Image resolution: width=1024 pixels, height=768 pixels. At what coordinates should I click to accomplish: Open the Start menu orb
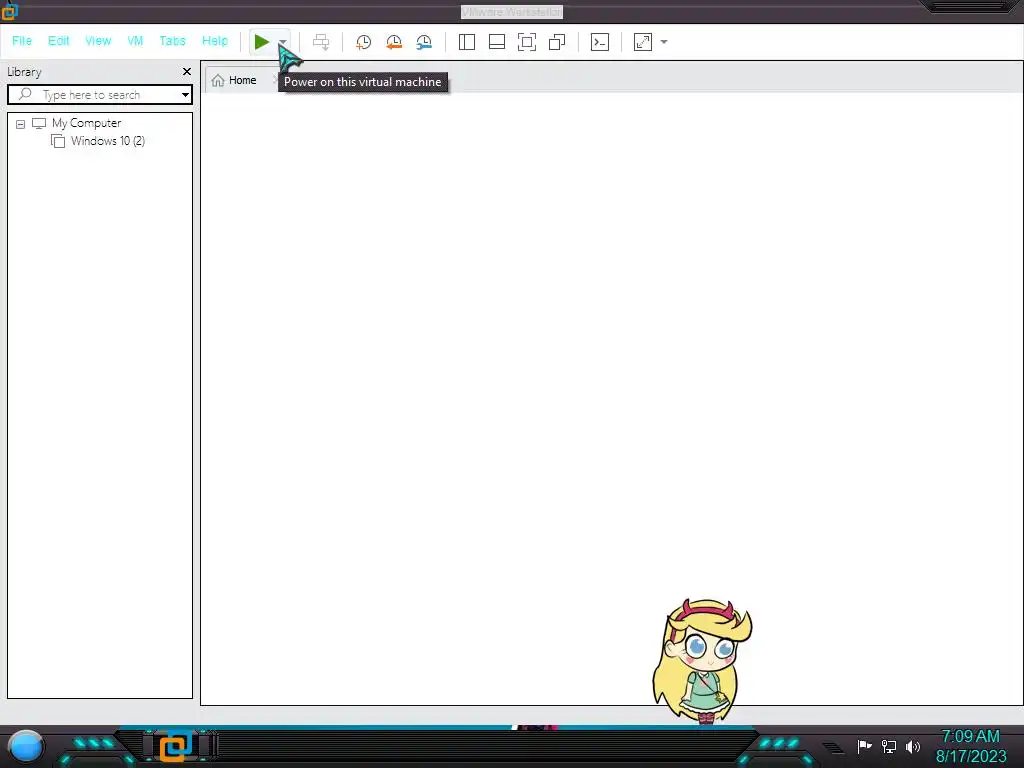[26, 746]
